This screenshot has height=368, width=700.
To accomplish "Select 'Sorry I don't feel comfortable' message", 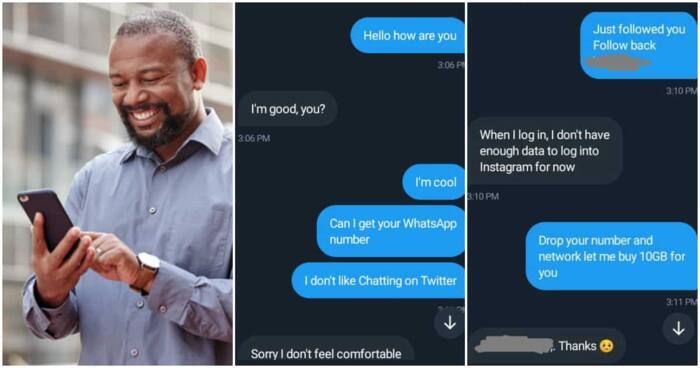I will coord(326,351).
